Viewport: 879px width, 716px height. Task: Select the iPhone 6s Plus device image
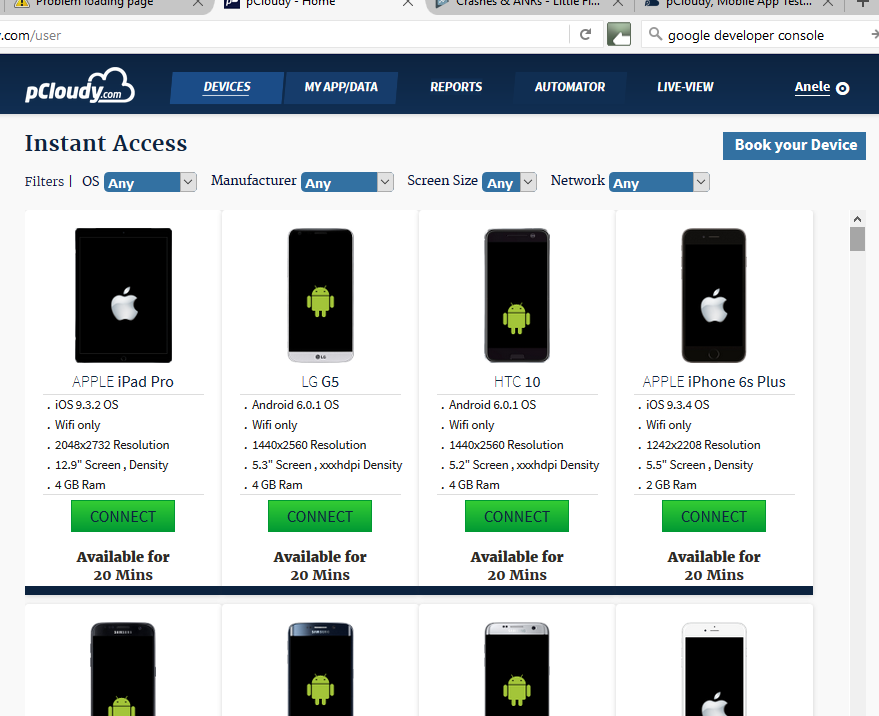714,295
